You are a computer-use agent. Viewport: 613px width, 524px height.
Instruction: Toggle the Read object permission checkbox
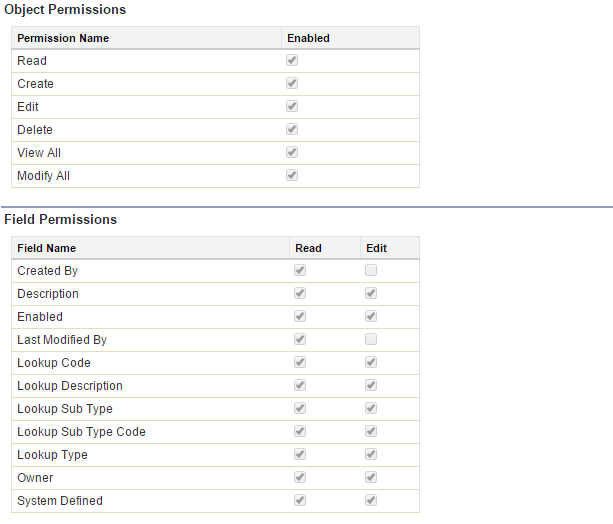pos(292,60)
